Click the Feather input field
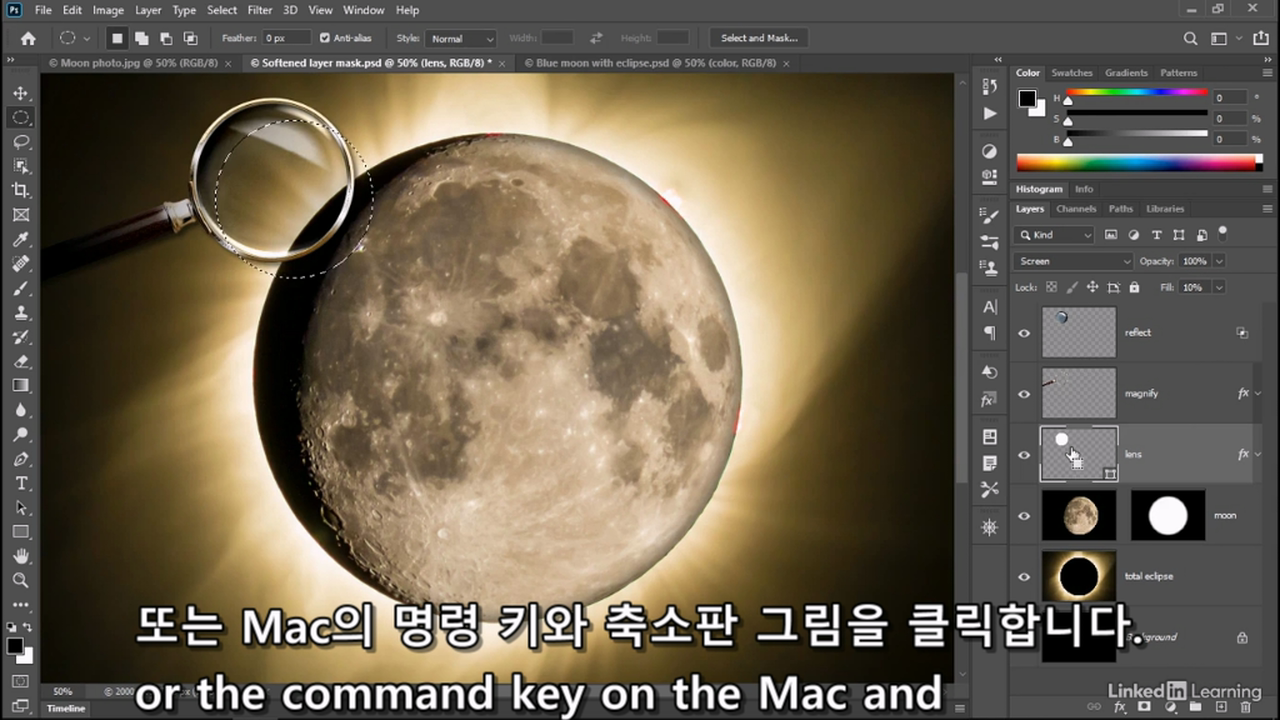The width and height of the screenshot is (1280, 720). [x=286, y=38]
